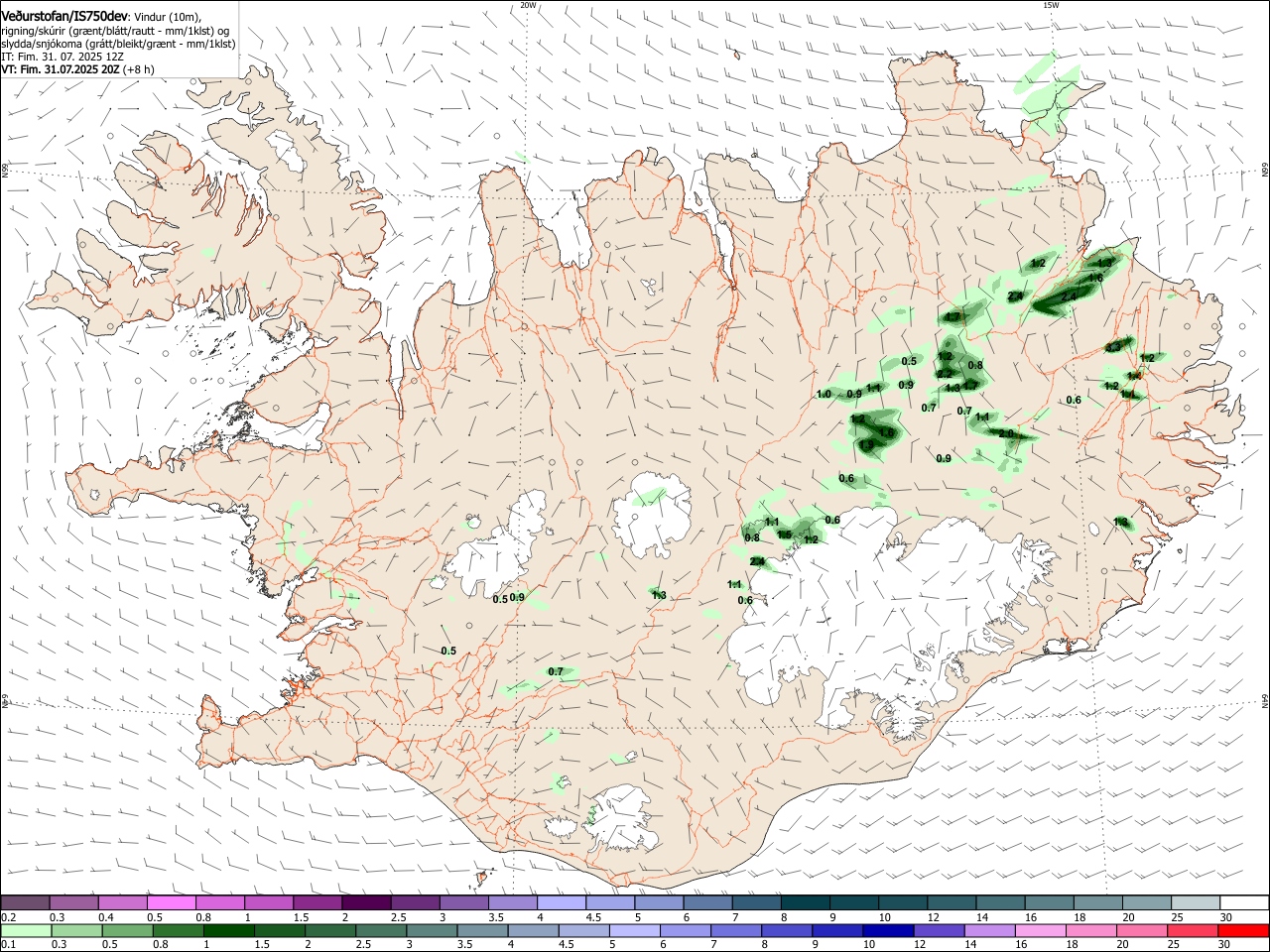This screenshot has width=1270, height=952.
Task: Click the 'slydda/snjókoma' legend description line
Action: [x=118, y=44]
